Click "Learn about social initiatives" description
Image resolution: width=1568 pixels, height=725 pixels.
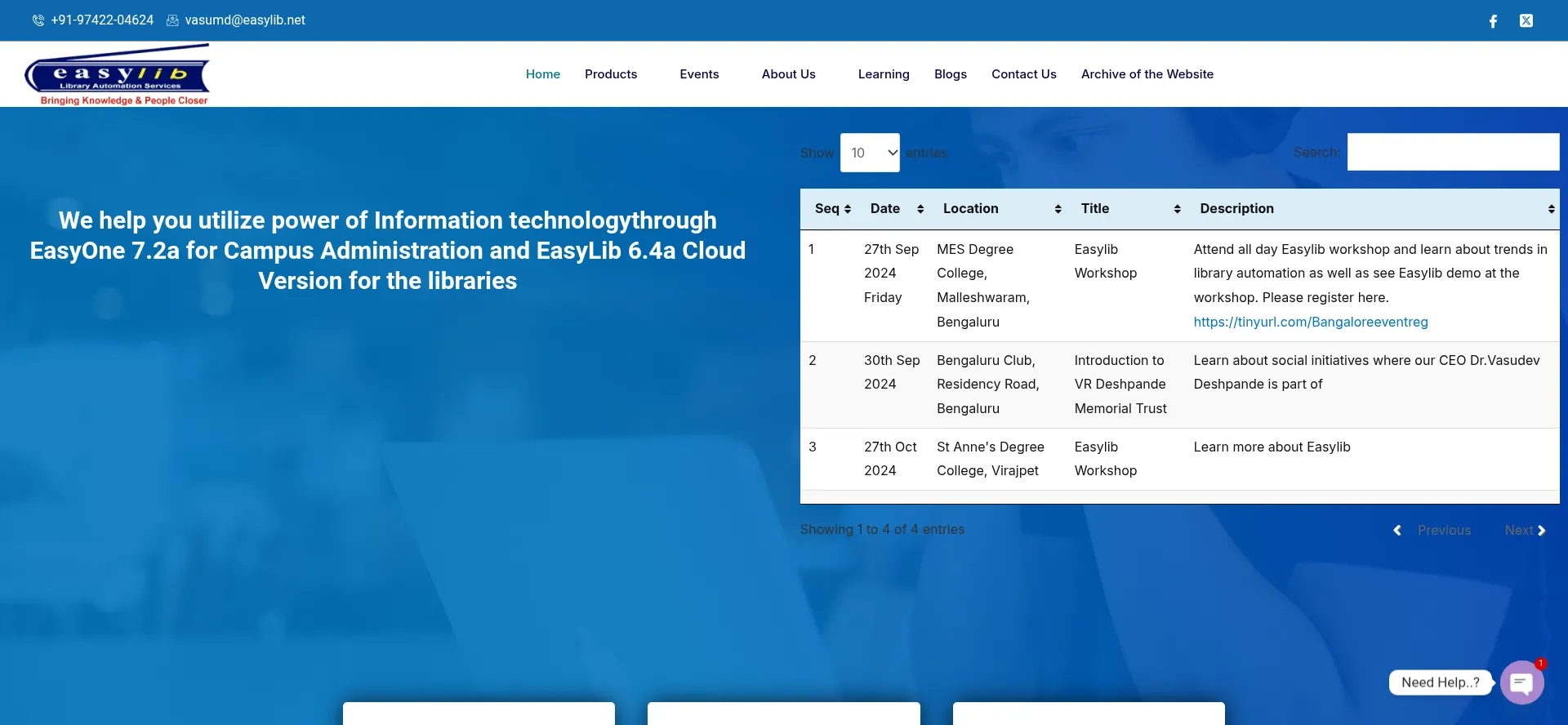[x=1367, y=372]
